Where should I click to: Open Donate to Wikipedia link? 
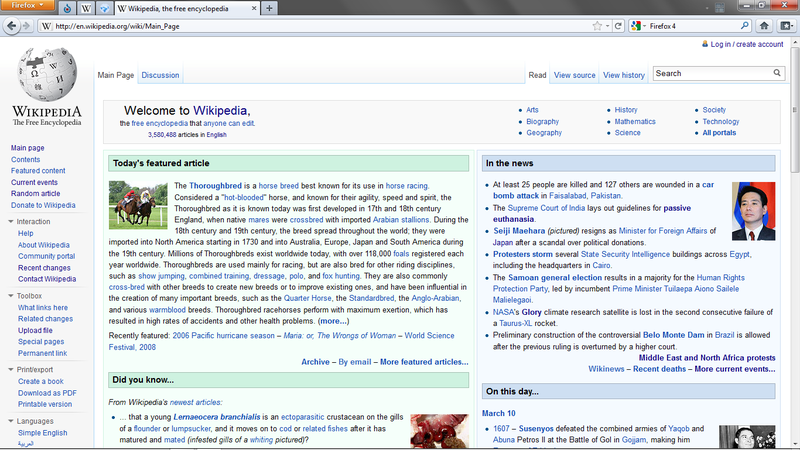pyautogui.click(x=43, y=205)
